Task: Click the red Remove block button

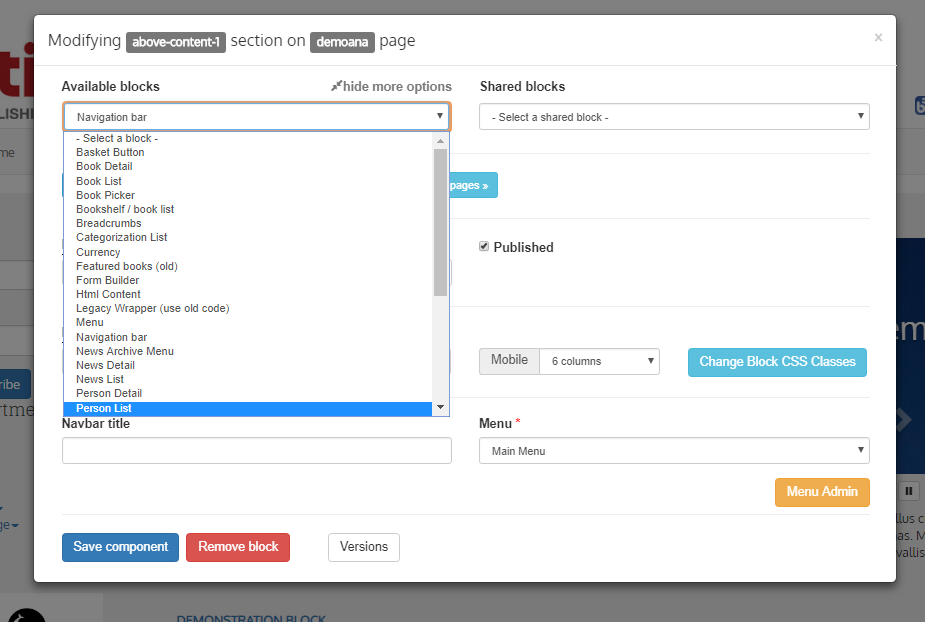Action: click(238, 547)
